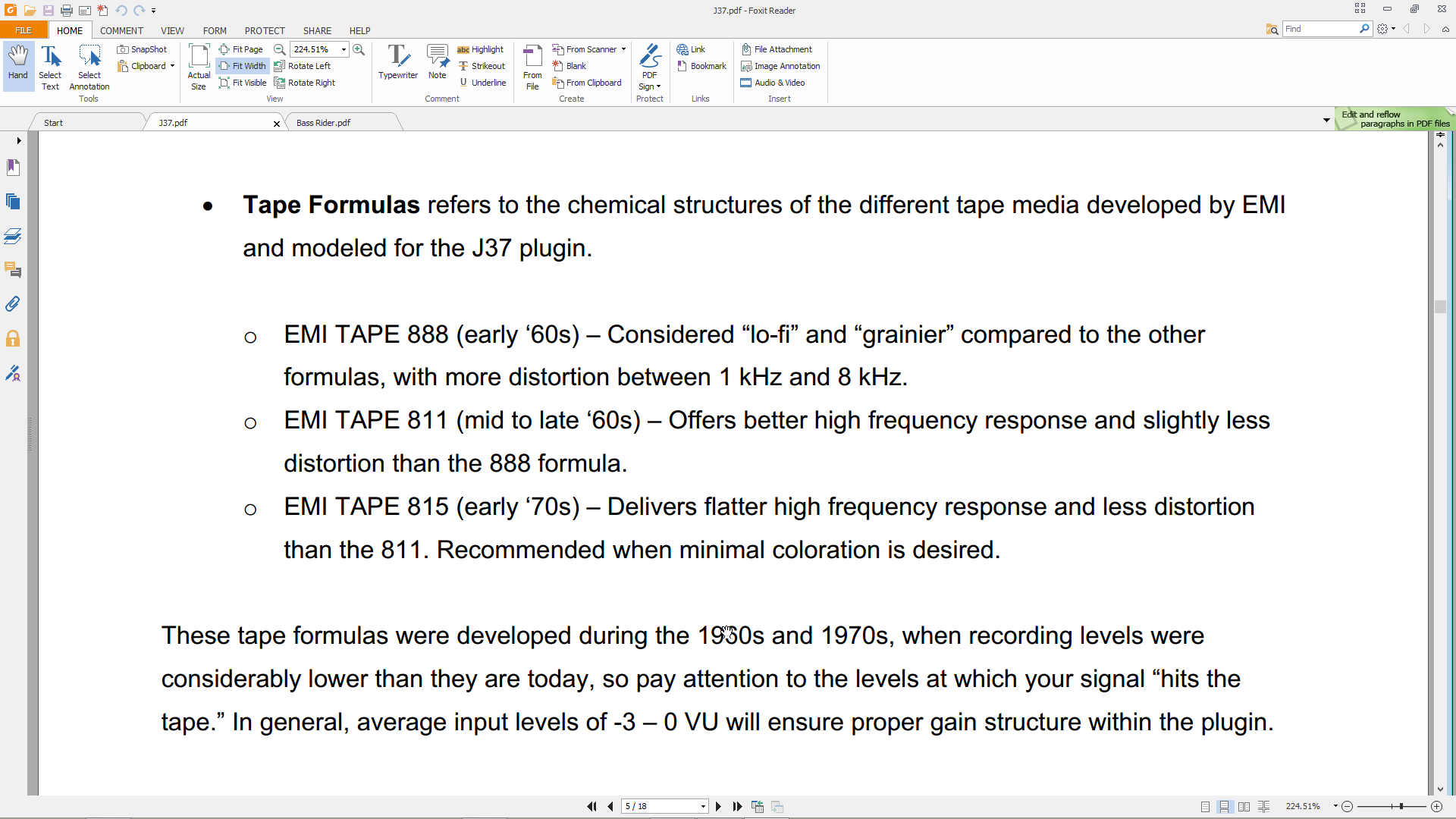Open the attachments paperclip side panel
The height and width of the screenshot is (819, 1456).
pyautogui.click(x=13, y=304)
